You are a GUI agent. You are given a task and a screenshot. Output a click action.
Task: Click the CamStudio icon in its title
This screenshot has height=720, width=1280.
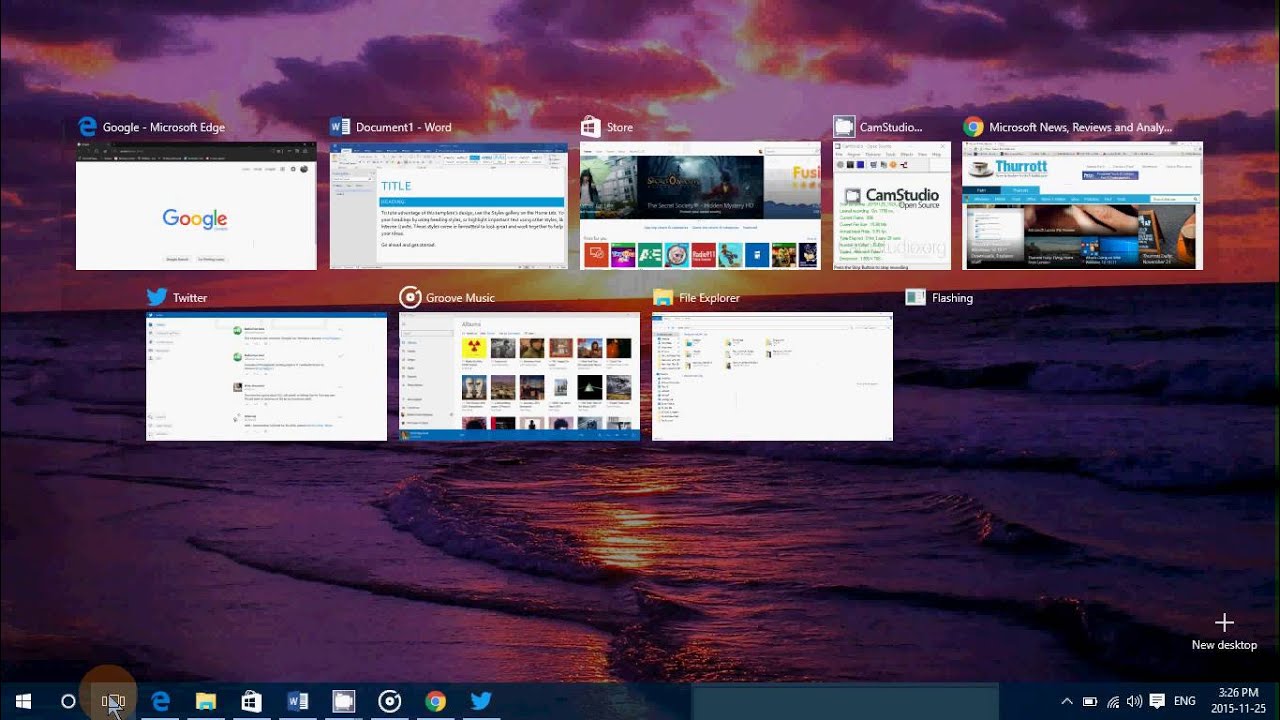(x=844, y=127)
